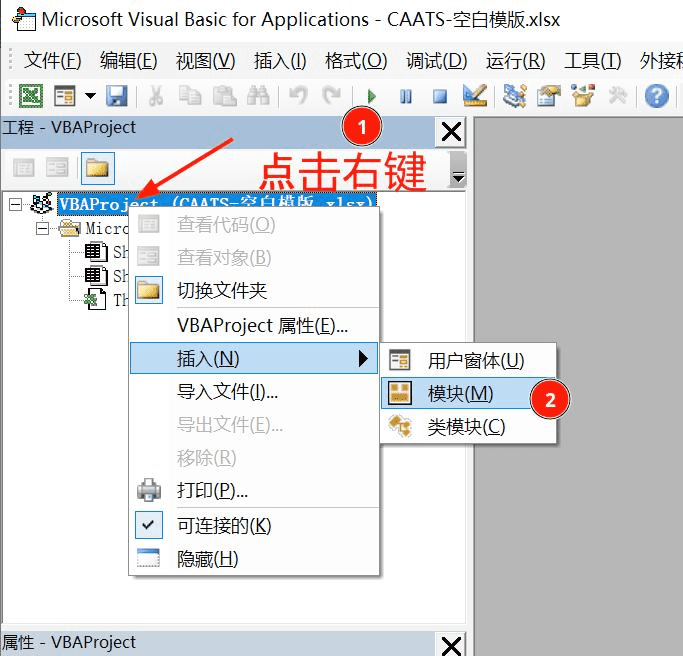Screen dimensions: 683x656
Task: Run the macro with the green play icon
Action: pos(372,96)
